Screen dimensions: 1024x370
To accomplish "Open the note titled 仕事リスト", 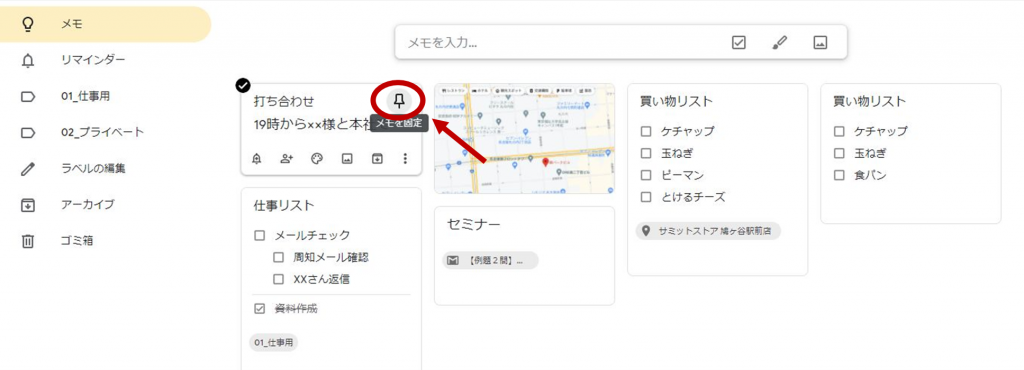I will [284, 206].
